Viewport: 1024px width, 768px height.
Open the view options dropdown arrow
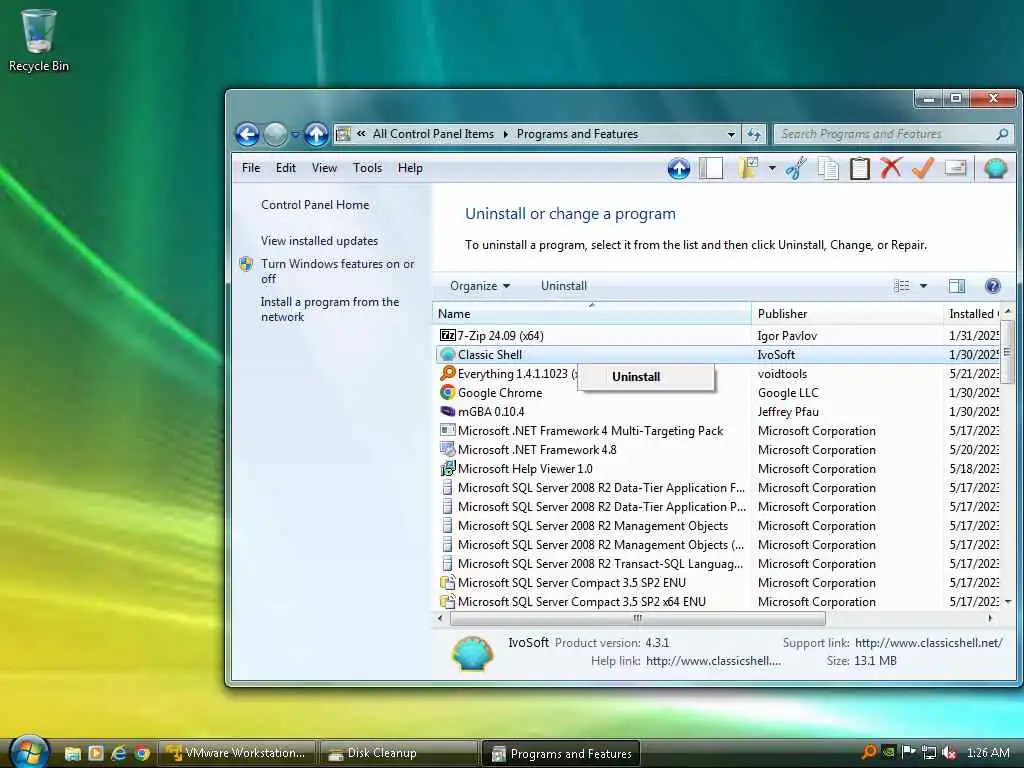(923, 286)
